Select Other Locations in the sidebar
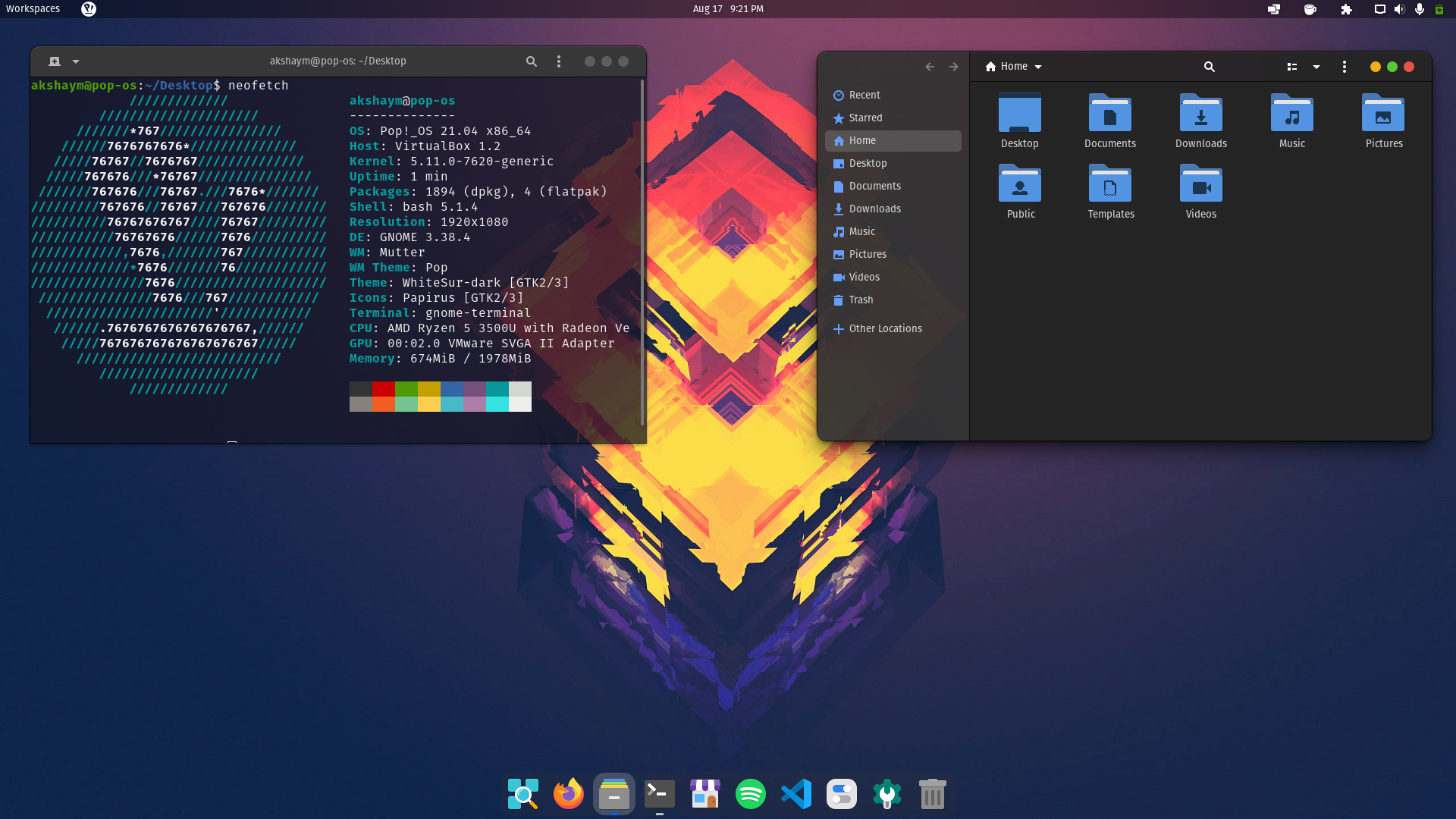The width and height of the screenshot is (1456, 819). (885, 328)
